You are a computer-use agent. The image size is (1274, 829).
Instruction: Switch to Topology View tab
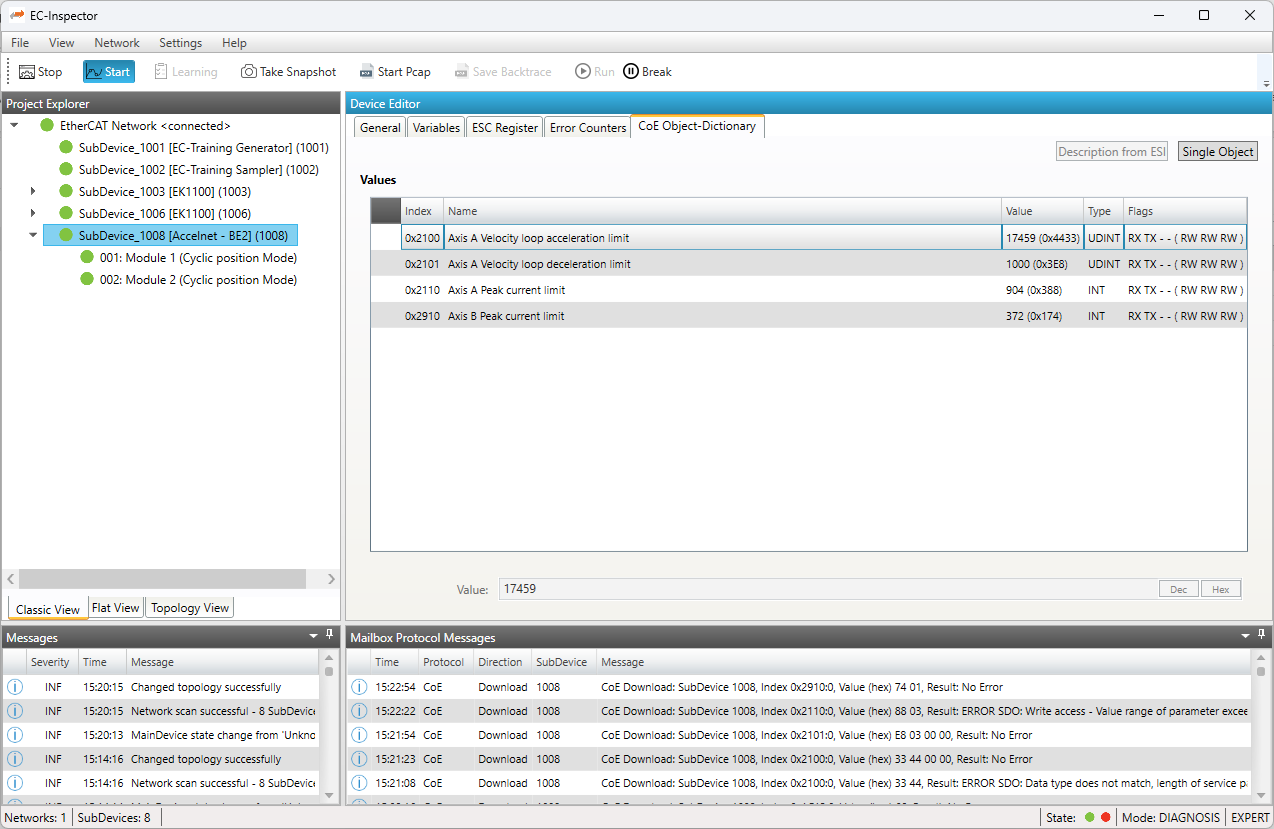(190, 608)
